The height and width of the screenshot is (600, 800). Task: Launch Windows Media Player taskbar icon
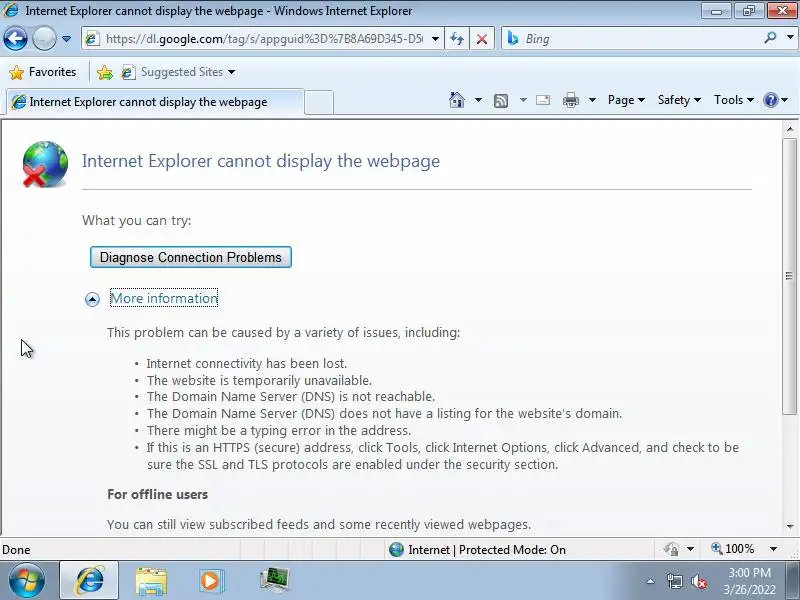(210, 581)
